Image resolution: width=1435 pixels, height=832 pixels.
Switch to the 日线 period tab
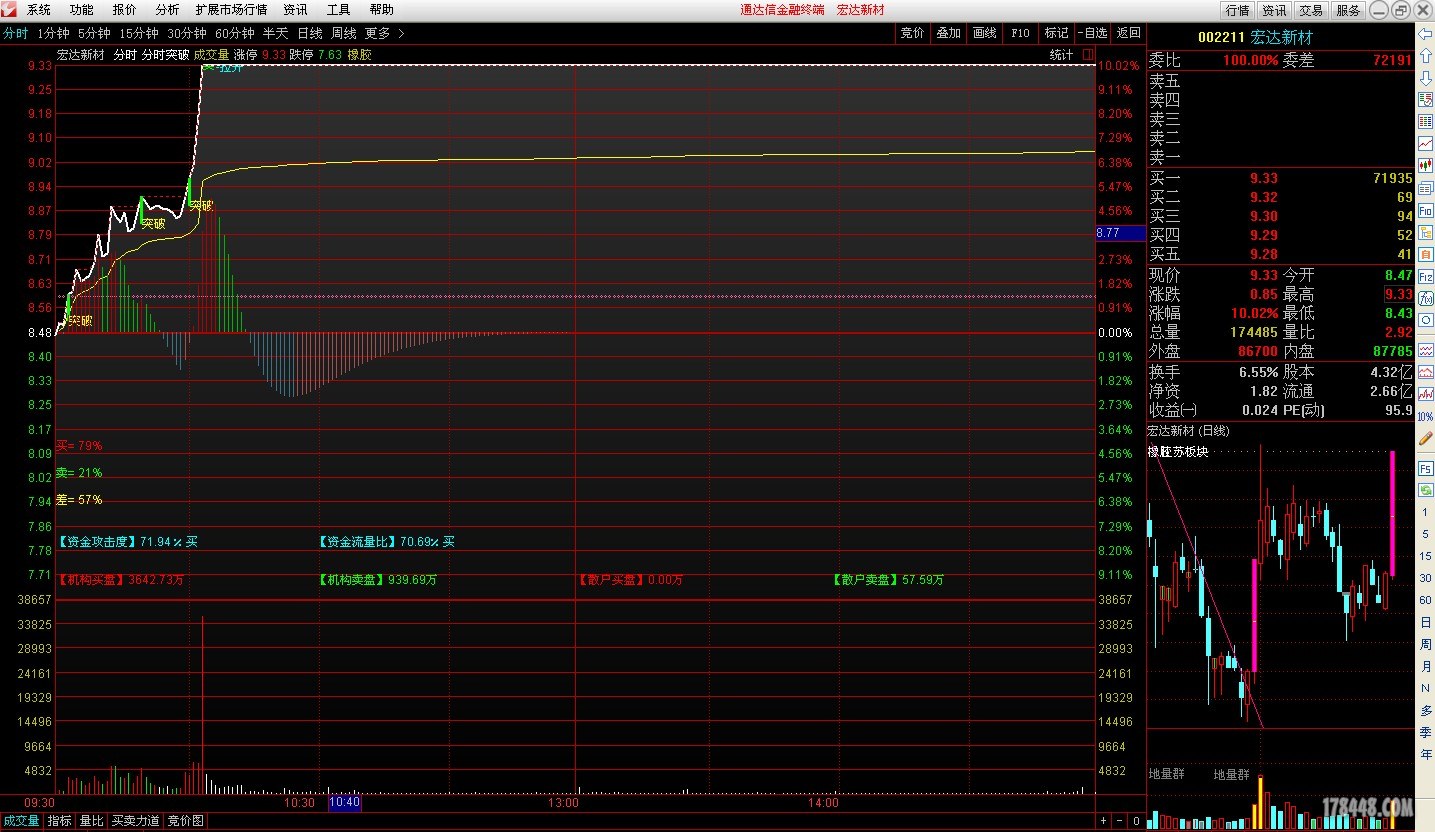310,33
